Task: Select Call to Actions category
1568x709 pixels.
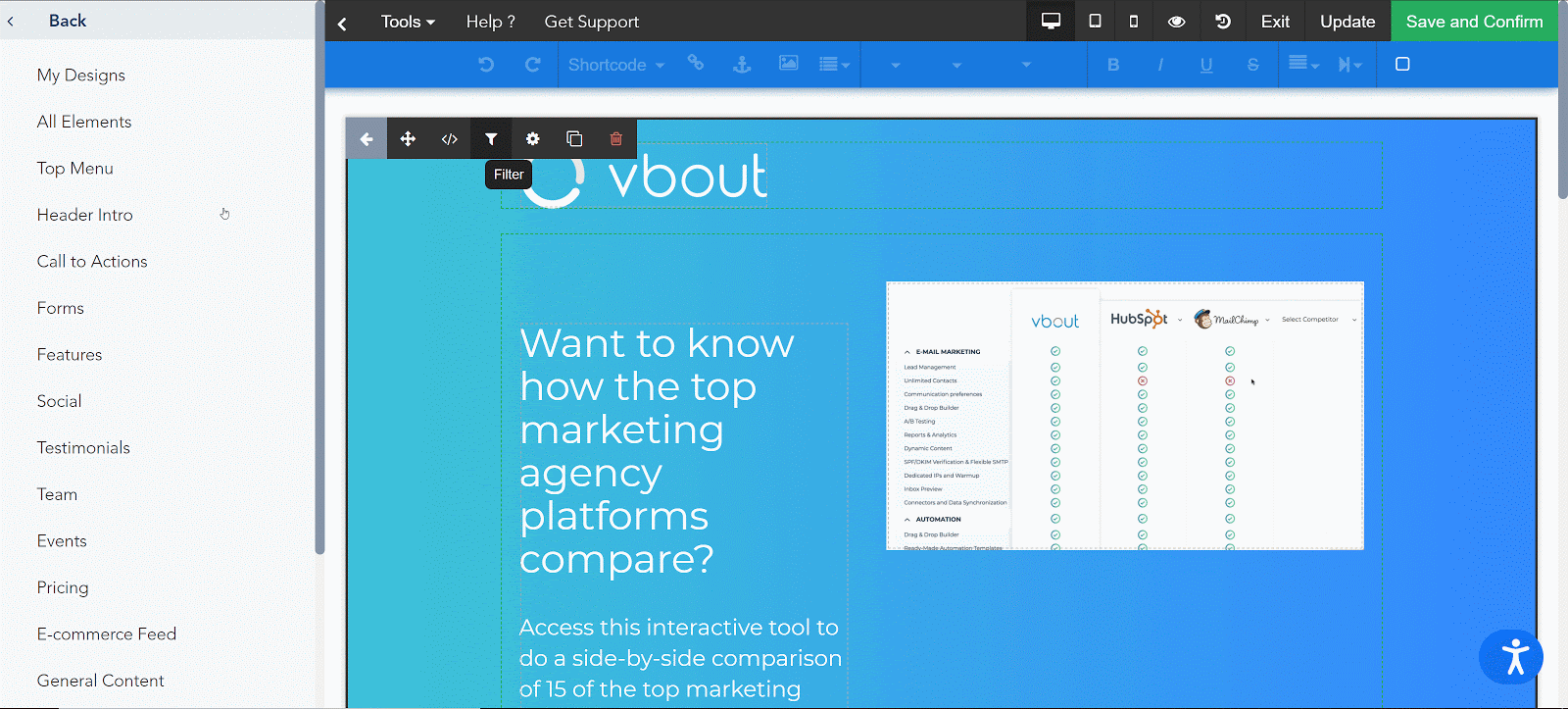Action: (92, 262)
